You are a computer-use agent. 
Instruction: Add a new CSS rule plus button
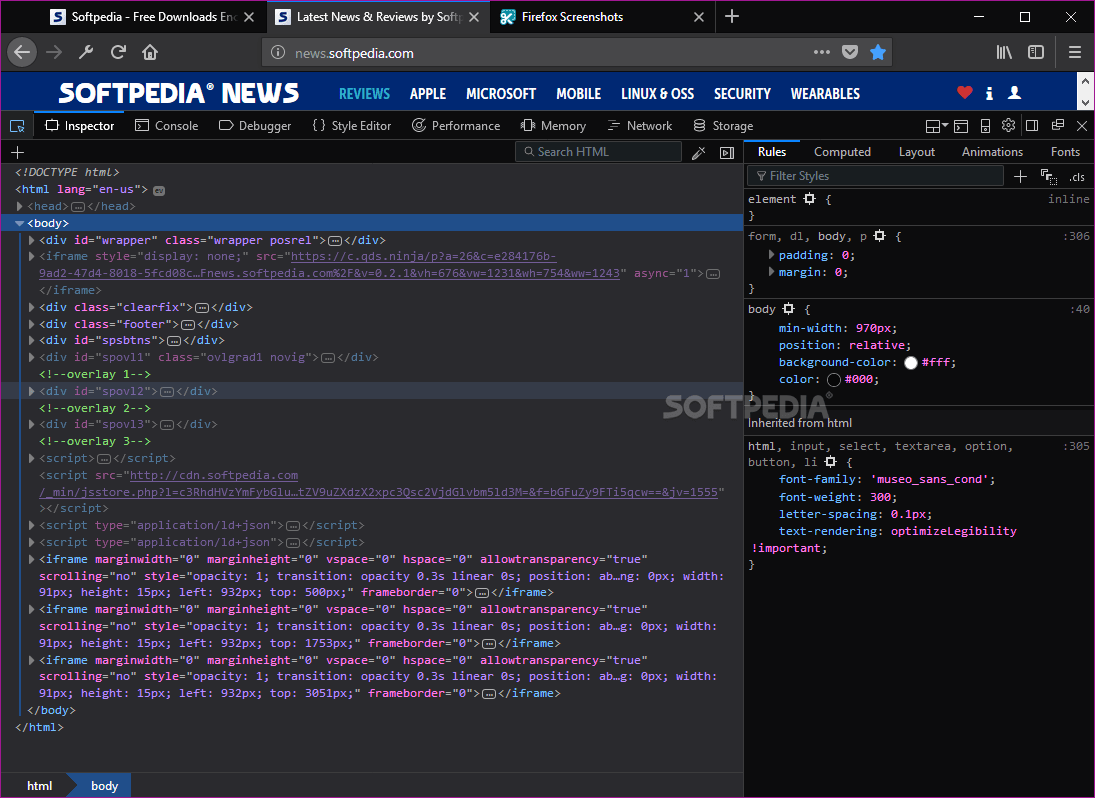pyautogui.click(x=1020, y=177)
